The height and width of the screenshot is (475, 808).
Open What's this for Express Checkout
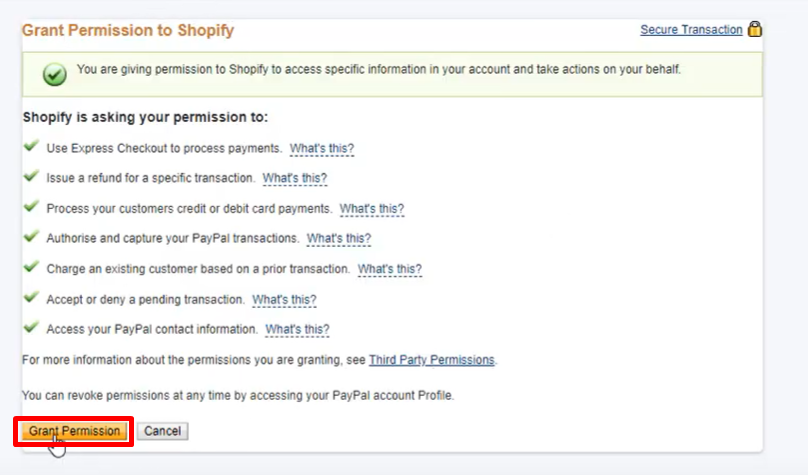click(322, 148)
